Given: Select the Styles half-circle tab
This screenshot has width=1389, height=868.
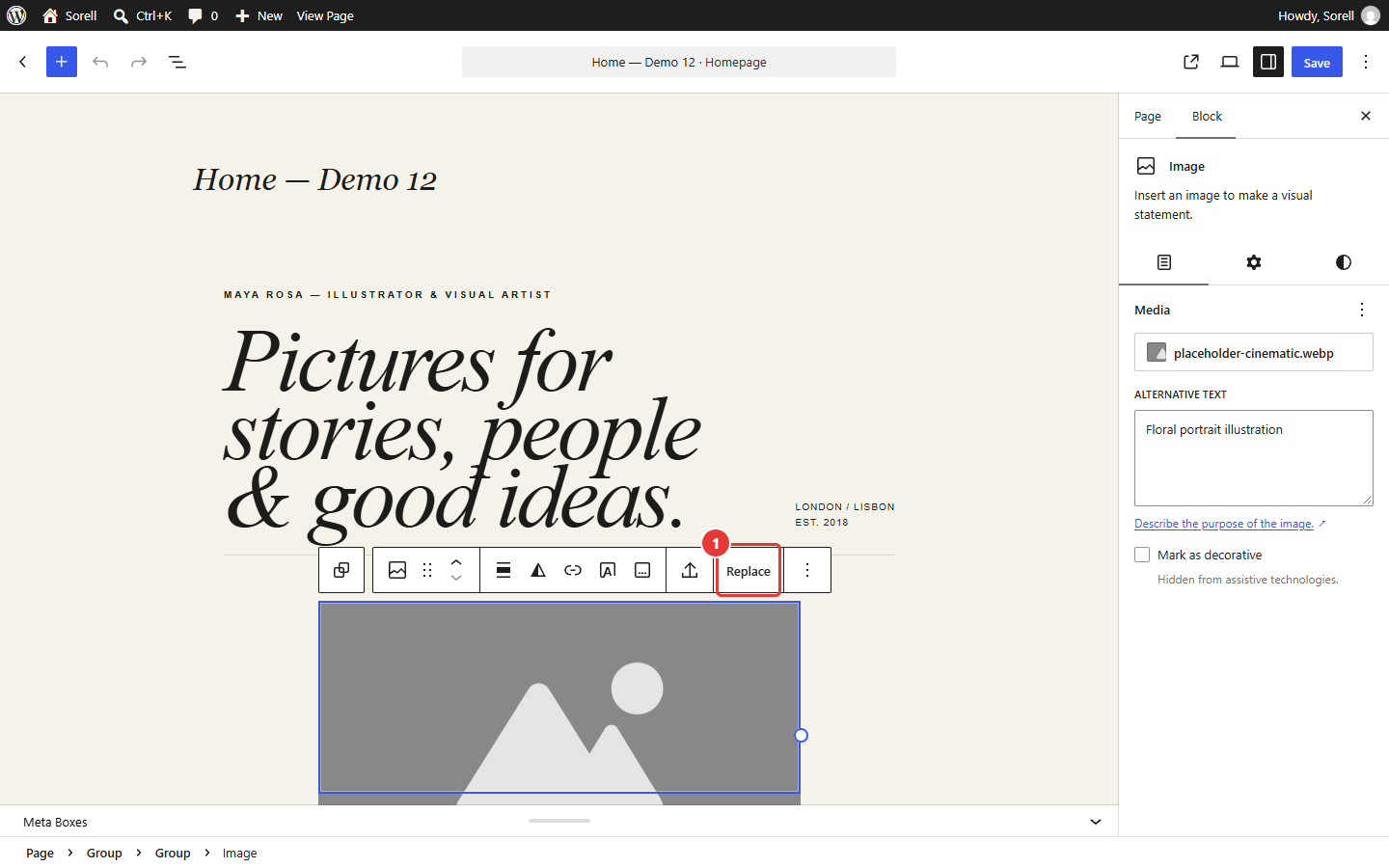Looking at the screenshot, I should (1344, 262).
